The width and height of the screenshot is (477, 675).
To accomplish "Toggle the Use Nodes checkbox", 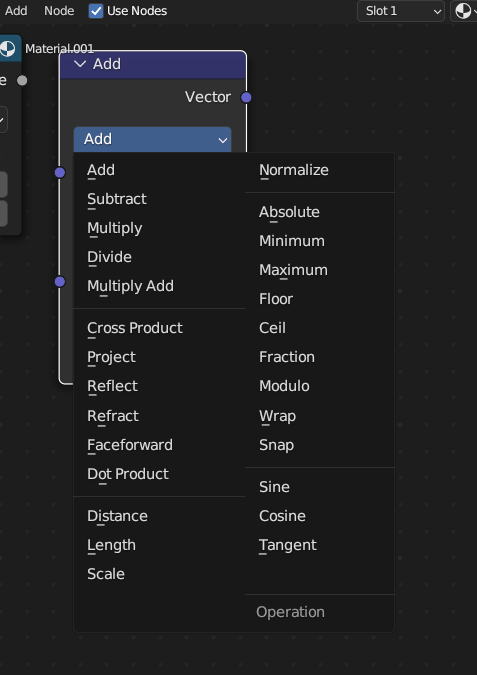I will point(96,11).
